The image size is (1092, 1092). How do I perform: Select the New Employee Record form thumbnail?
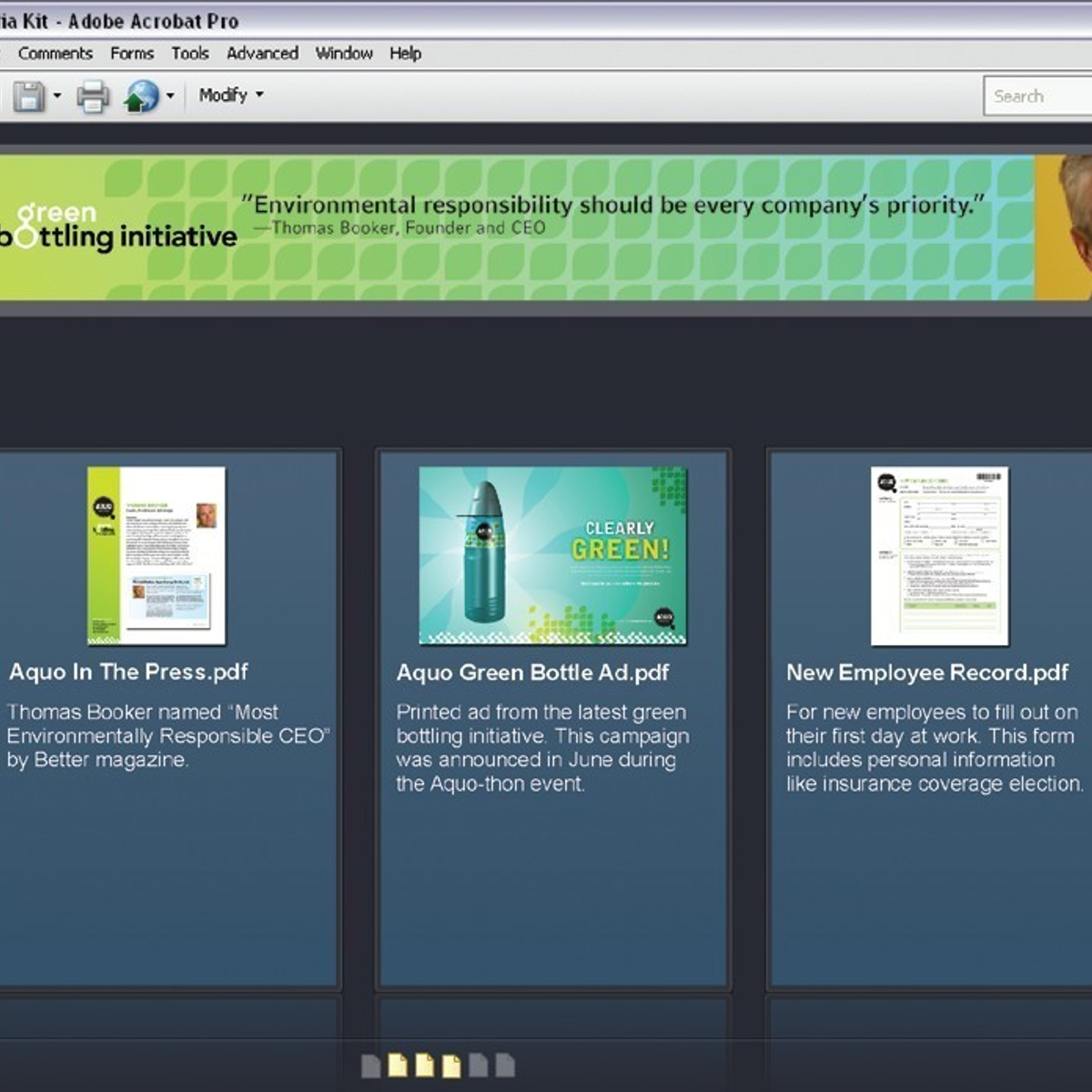click(x=939, y=556)
